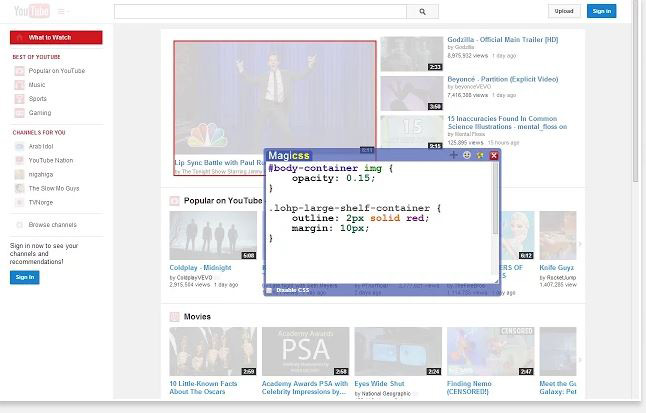Click the YouTube Nation channel avatar icon
Screen dimensions: 646x413
(x=19, y=160)
